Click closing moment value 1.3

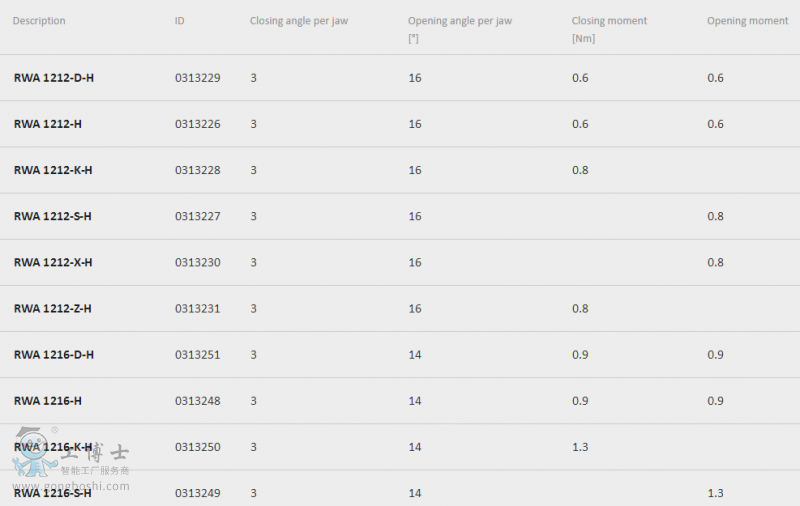(580, 447)
